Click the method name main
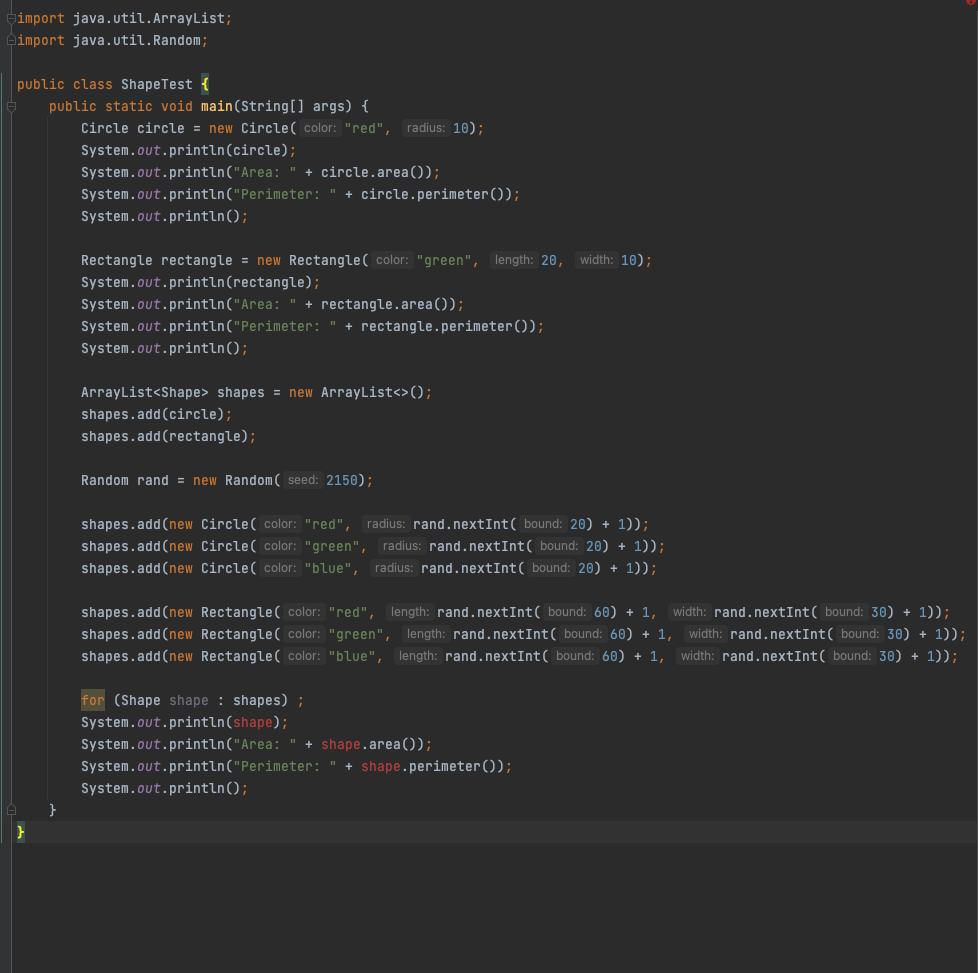Viewport: 978px width, 973px height. [x=216, y=107]
